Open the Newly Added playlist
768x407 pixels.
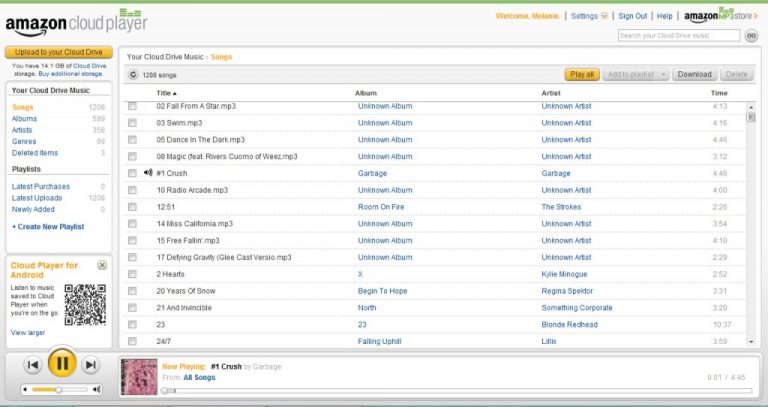(x=33, y=209)
